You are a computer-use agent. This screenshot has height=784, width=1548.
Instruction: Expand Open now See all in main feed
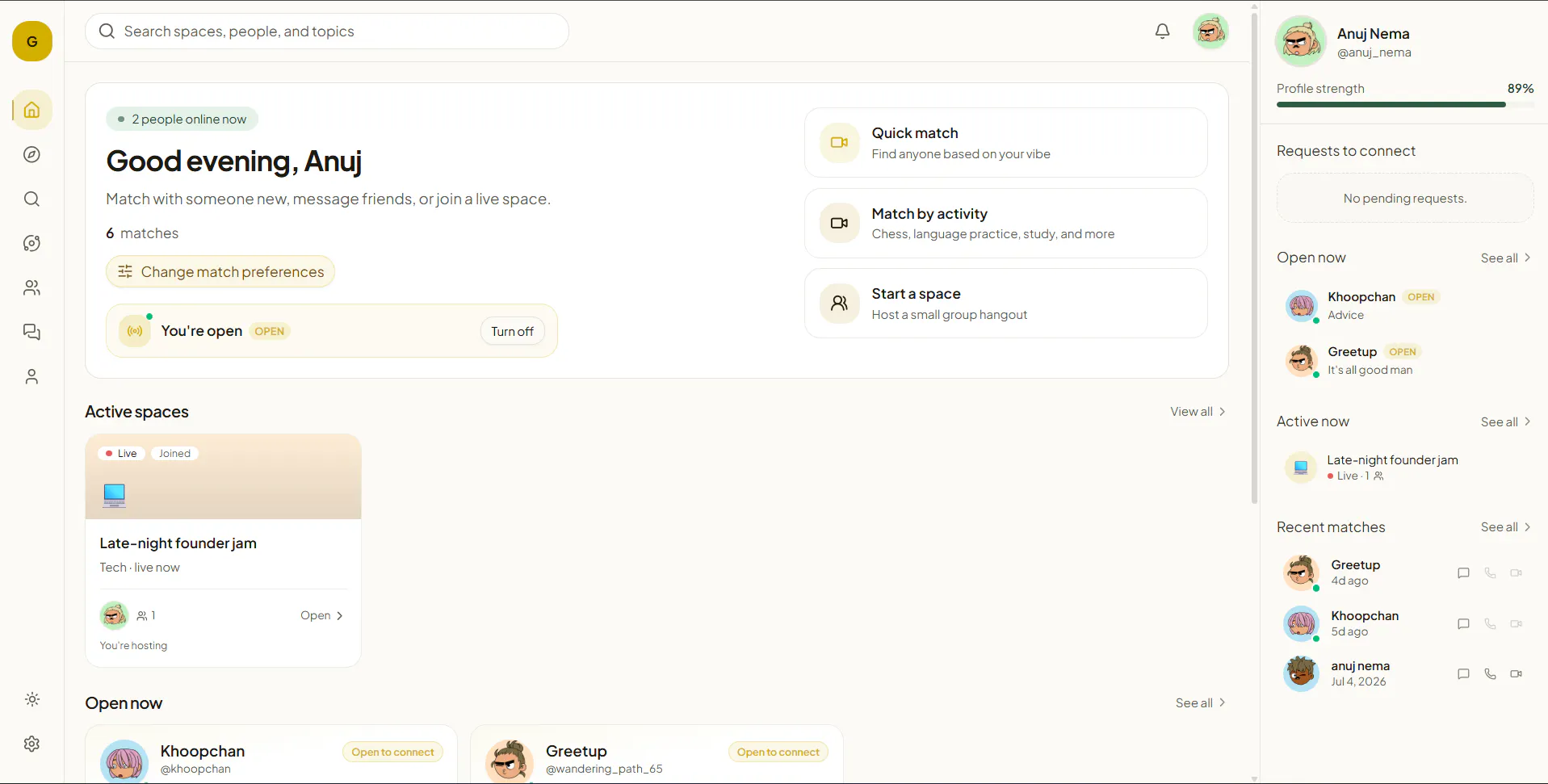click(1200, 703)
